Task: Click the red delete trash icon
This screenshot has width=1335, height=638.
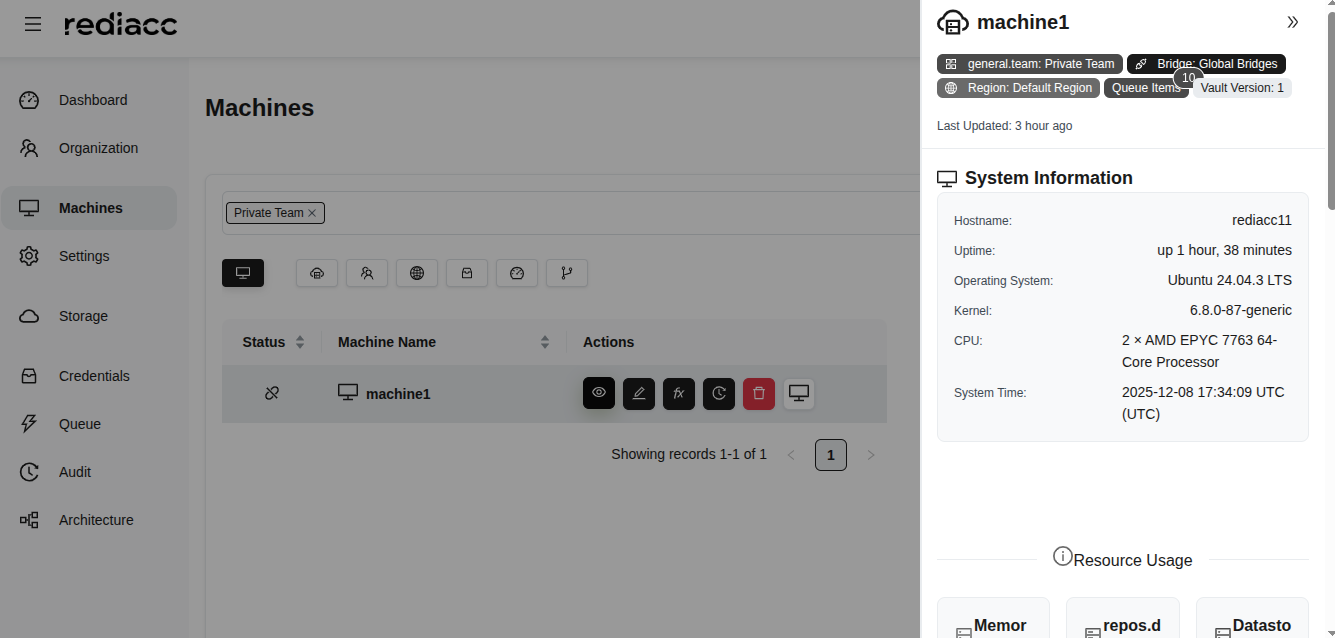Action: [x=758, y=394]
